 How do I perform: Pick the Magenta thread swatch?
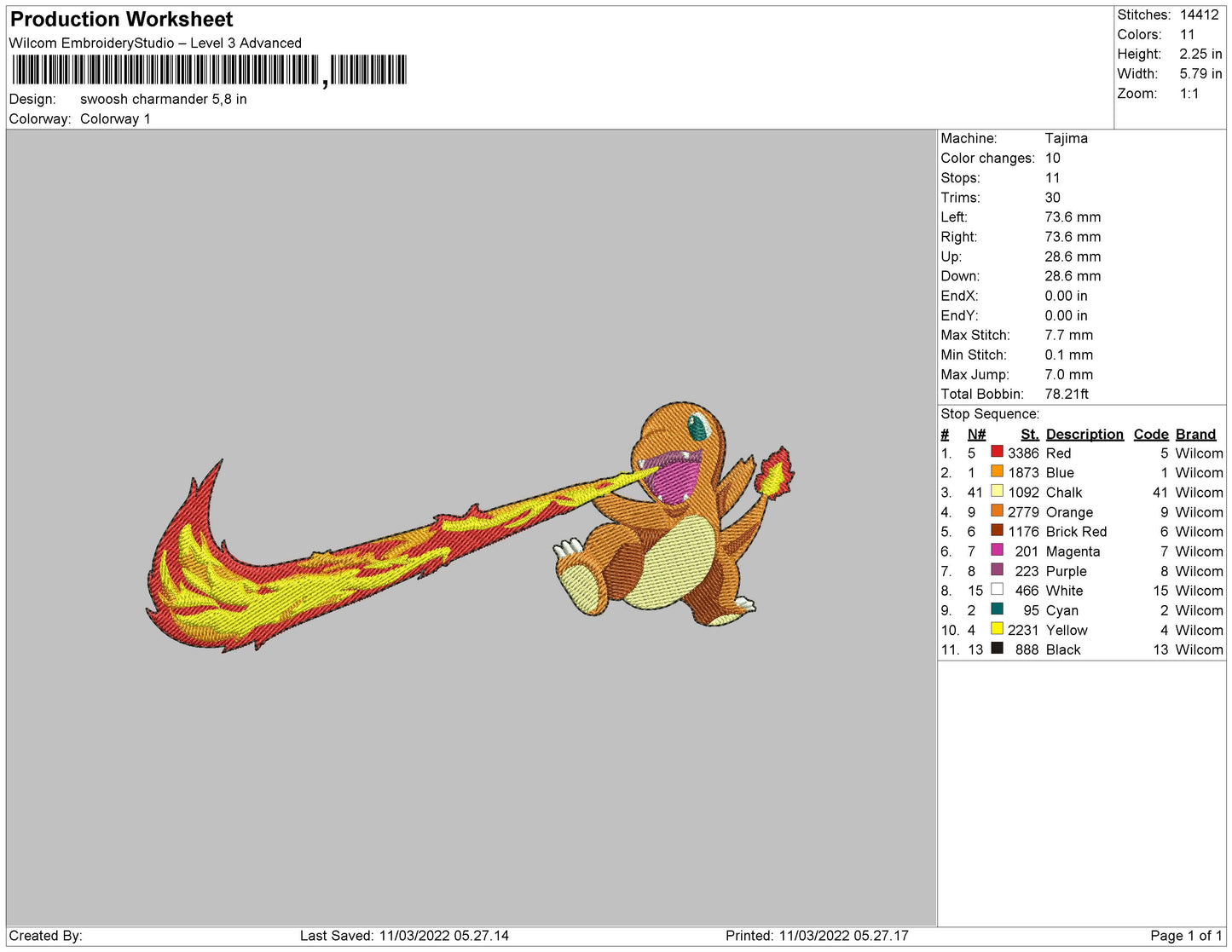coord(997,550)
